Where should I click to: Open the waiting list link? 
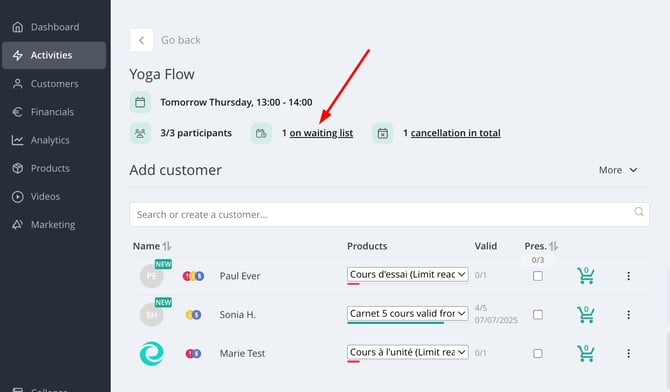click(x=321, y=133)
